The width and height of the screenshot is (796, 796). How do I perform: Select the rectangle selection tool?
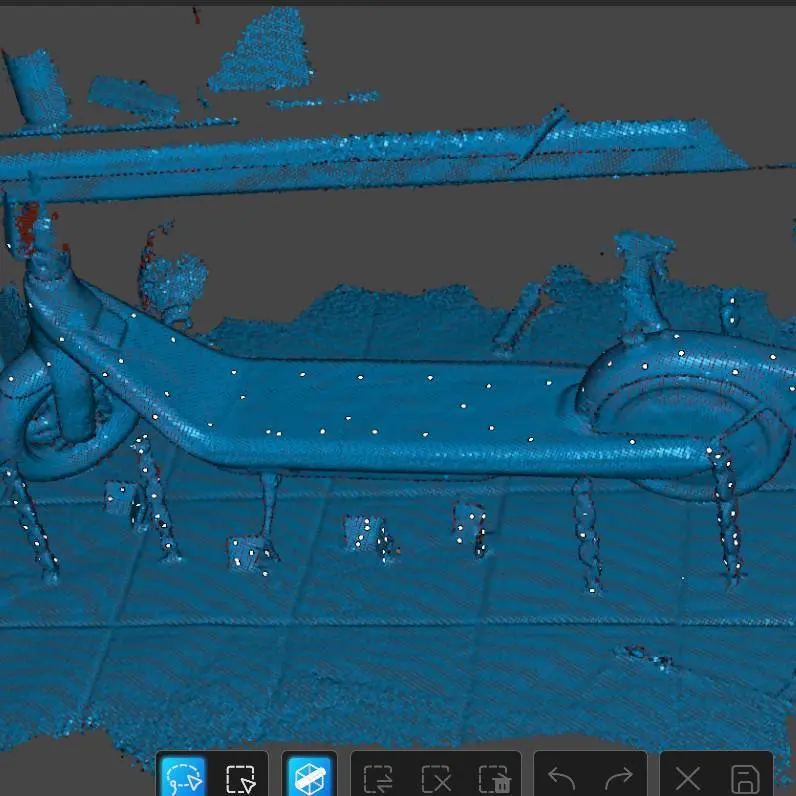240,778
